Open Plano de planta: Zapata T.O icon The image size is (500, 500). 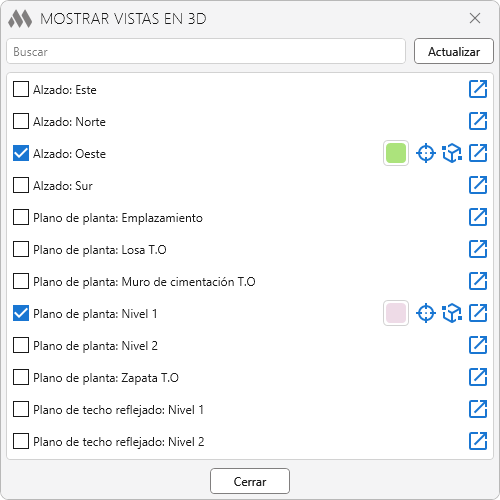pyautogui.click(x=478, y=377)
